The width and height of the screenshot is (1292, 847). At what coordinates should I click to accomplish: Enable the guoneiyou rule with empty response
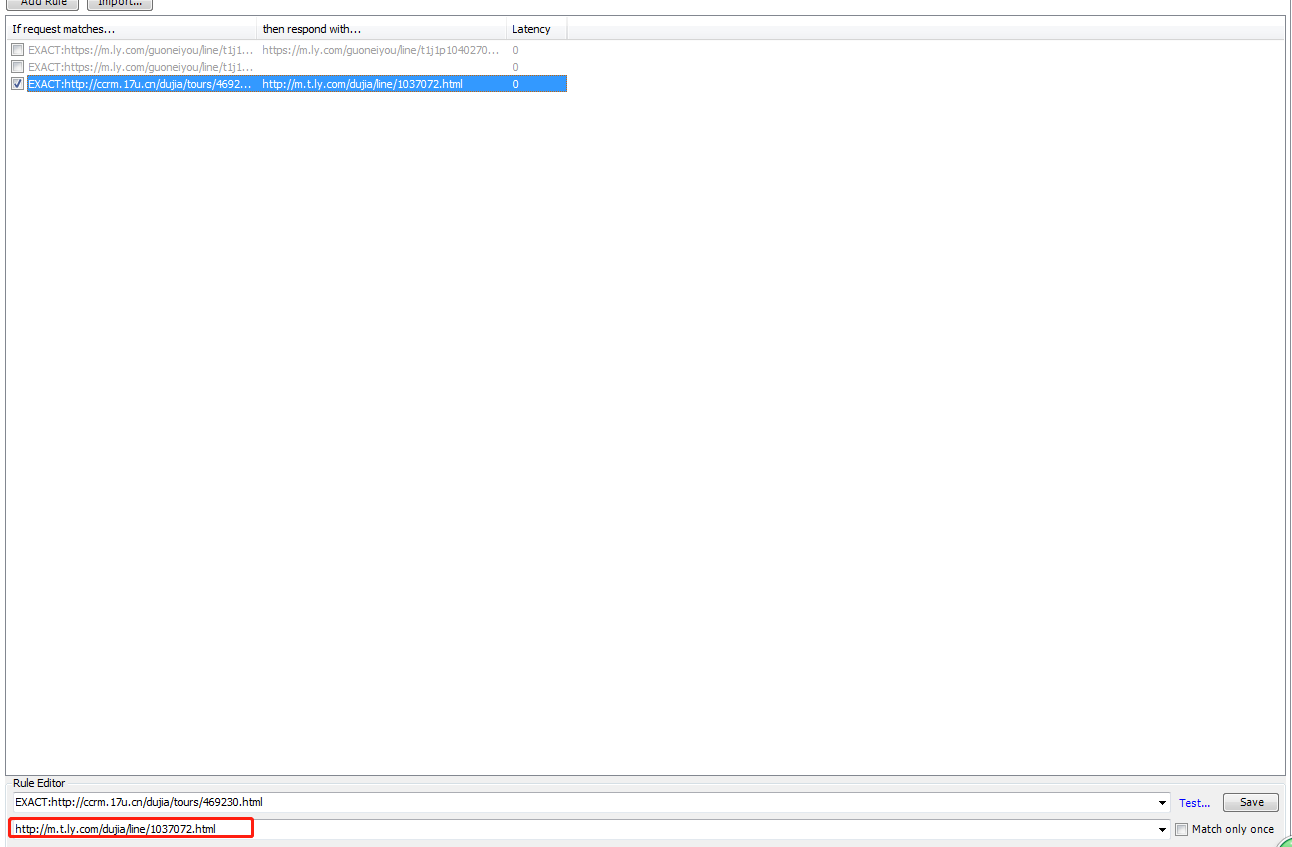pyautogui.click(x=17, y=67)
